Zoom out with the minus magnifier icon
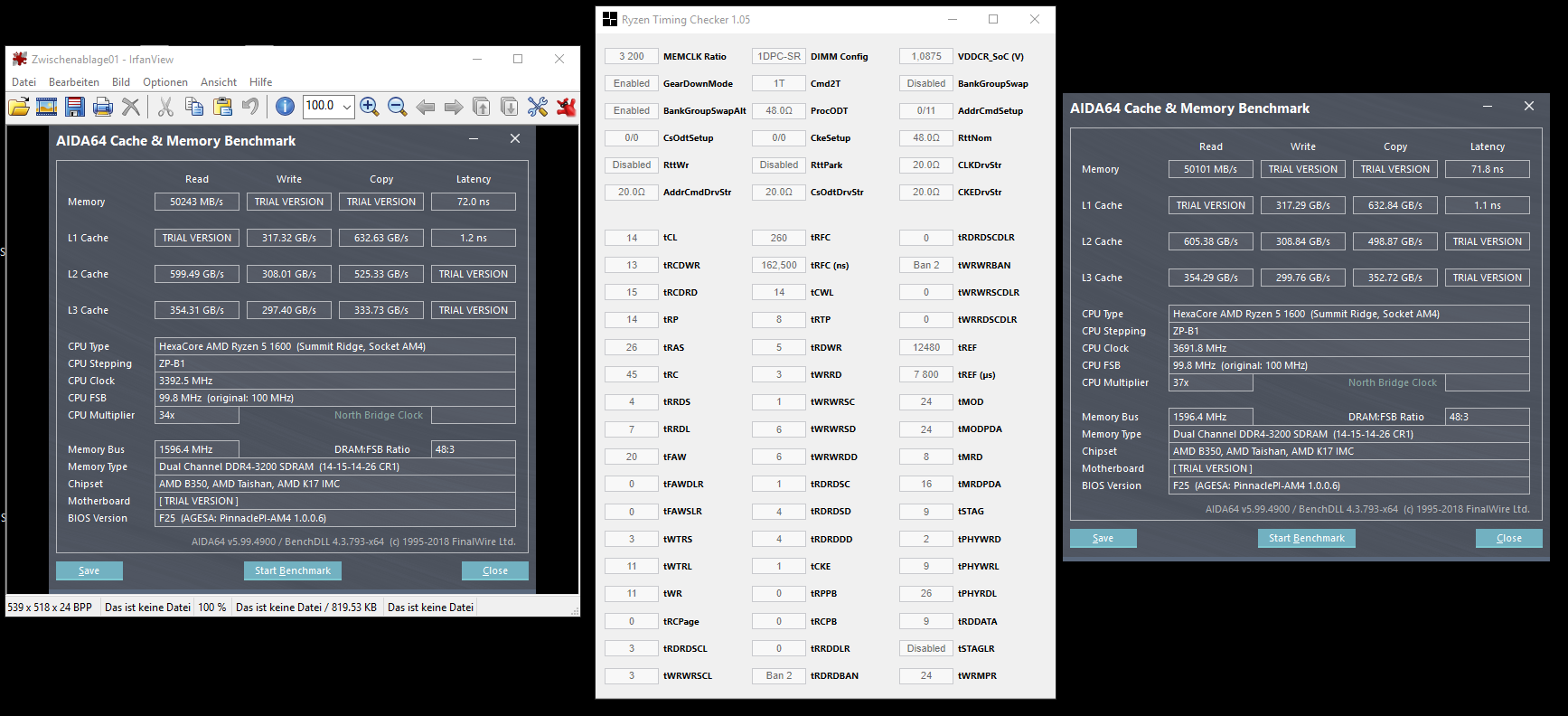Viewport: 1568px width, 716px height. tap(397, 107)
